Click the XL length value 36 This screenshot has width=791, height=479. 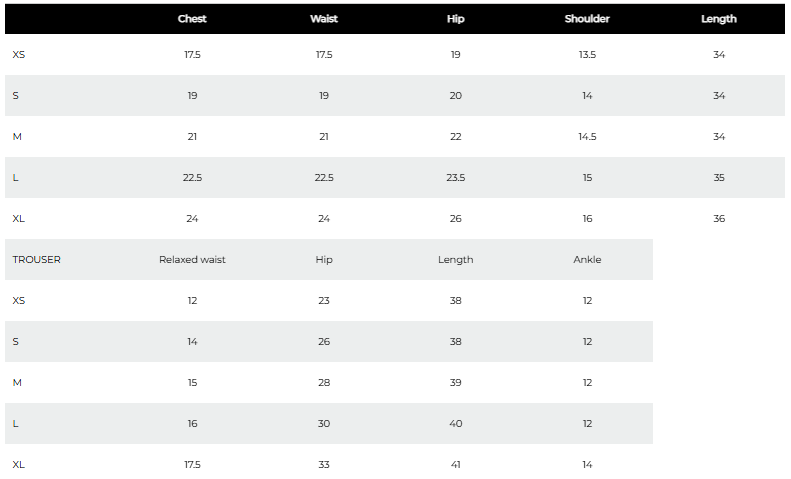[719, 218]
